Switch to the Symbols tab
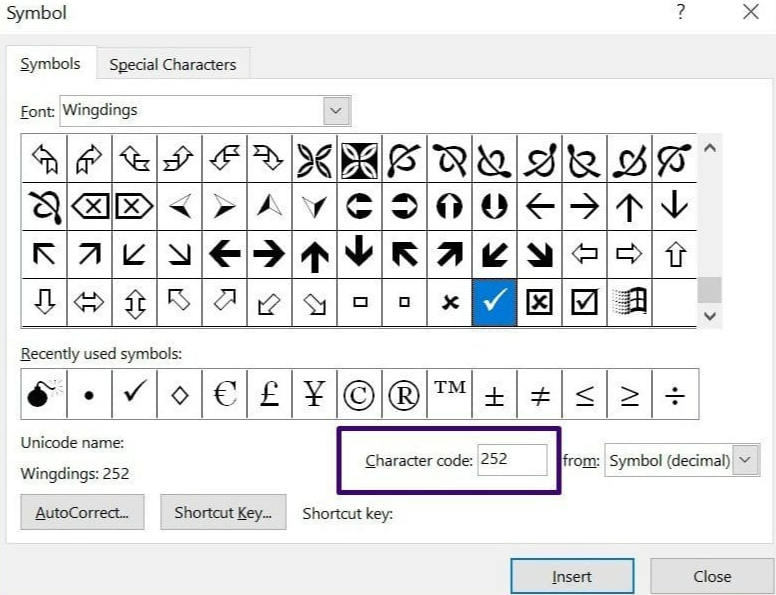 50,64
